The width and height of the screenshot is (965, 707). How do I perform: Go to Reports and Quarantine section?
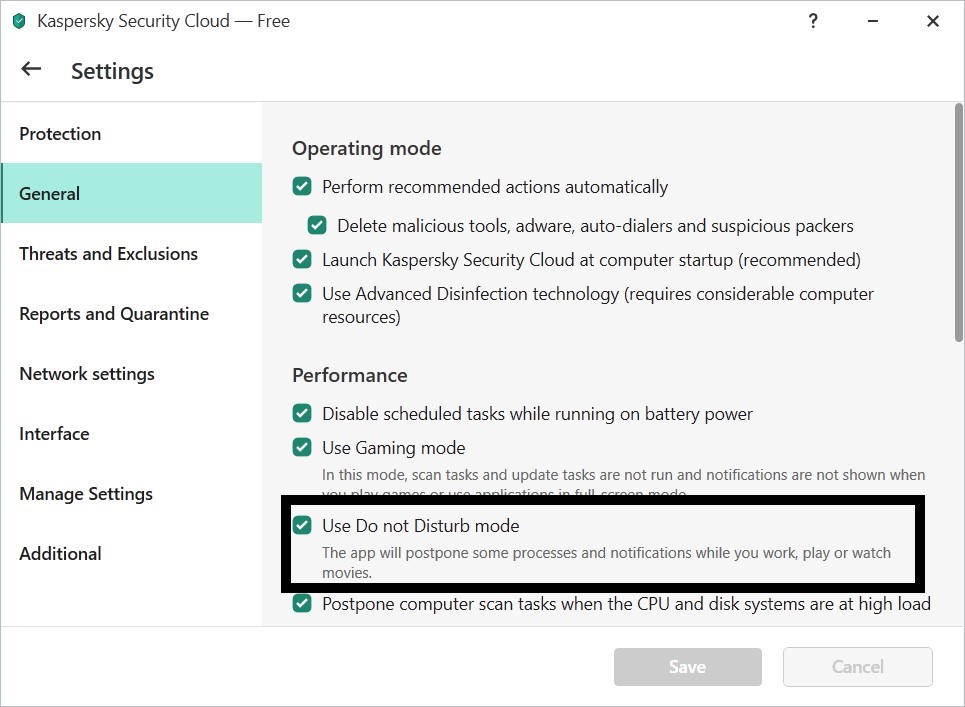(114, 314)
